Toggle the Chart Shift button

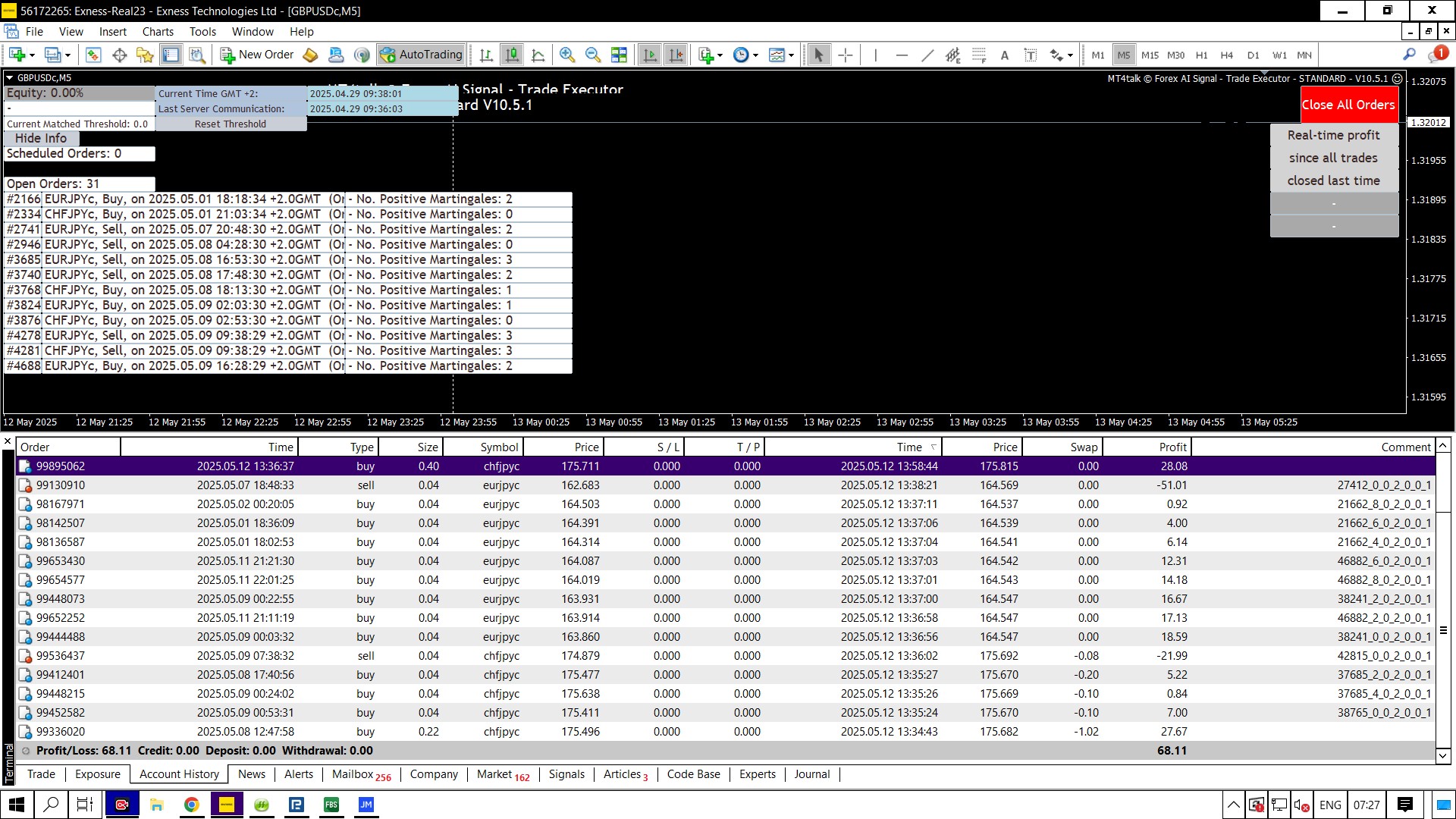coord(676,55)
